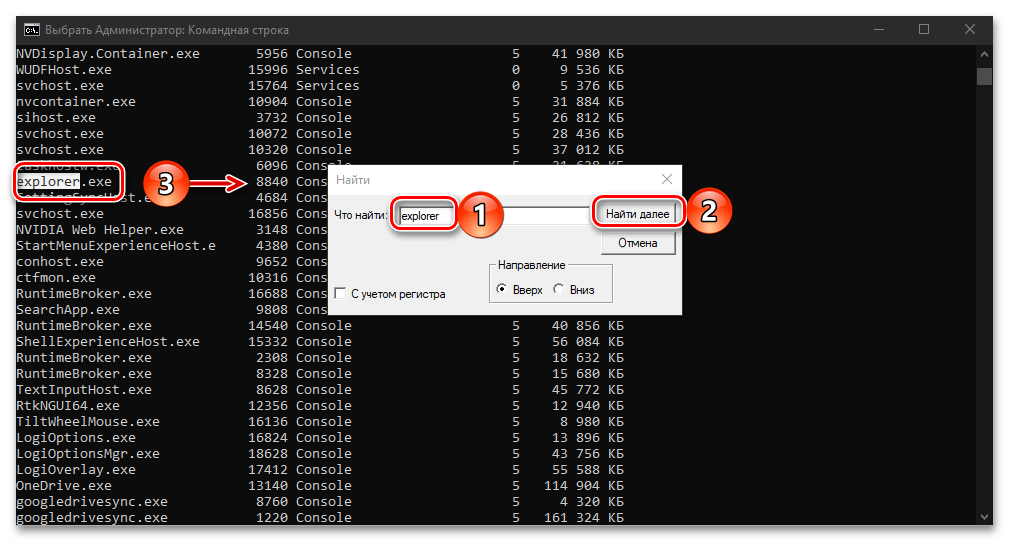Click the vertical scrollbar thumb

984,77
